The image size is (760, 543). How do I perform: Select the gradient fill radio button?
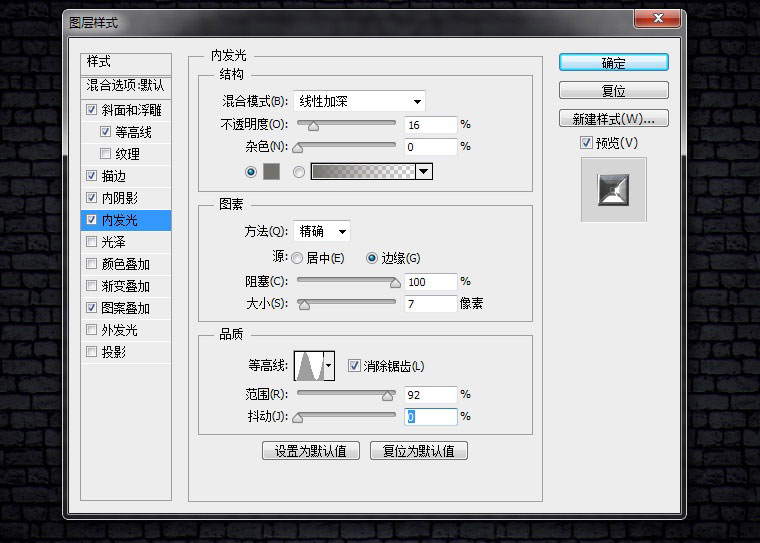tap(299, 172)
